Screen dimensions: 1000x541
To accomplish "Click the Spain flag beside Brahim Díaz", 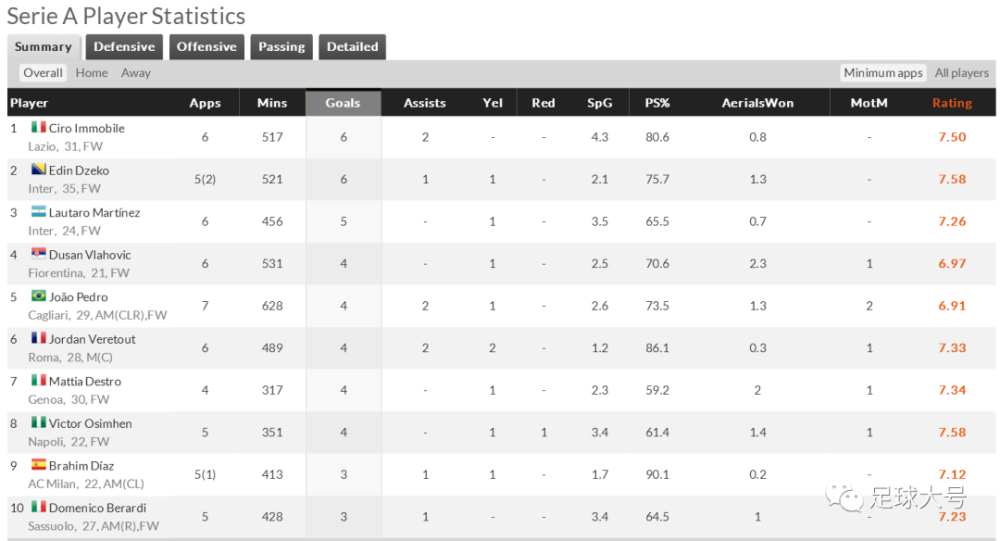I will [x=38, y=464].
